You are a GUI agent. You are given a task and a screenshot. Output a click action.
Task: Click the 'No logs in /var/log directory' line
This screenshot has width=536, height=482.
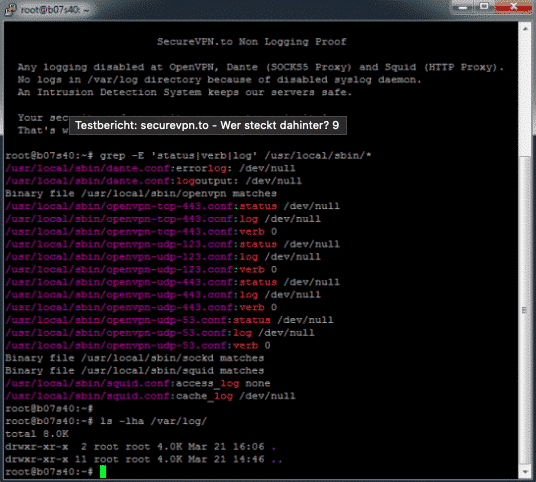point(219,80)
